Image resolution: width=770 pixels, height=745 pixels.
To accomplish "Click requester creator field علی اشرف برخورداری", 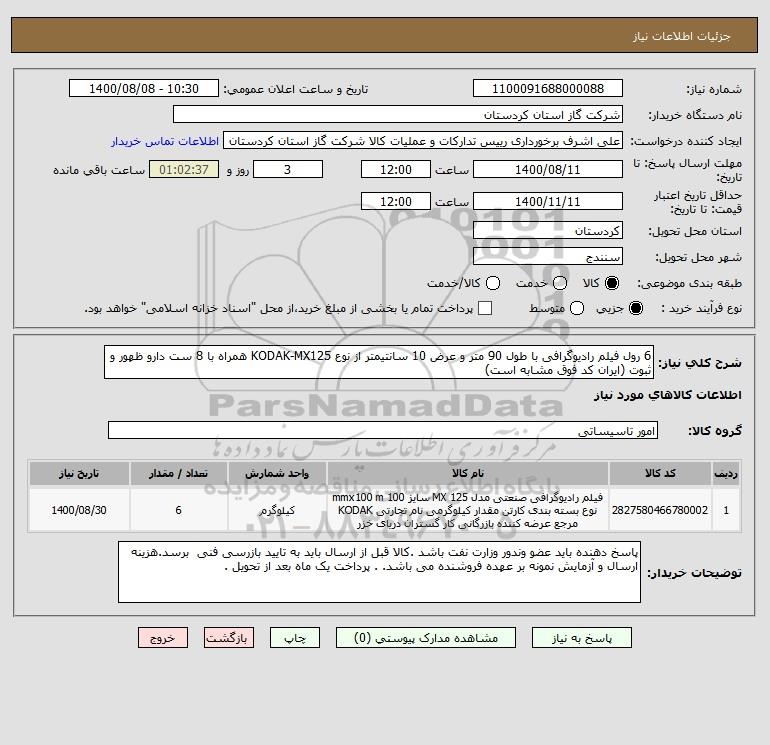I will [x=423, y=140].
